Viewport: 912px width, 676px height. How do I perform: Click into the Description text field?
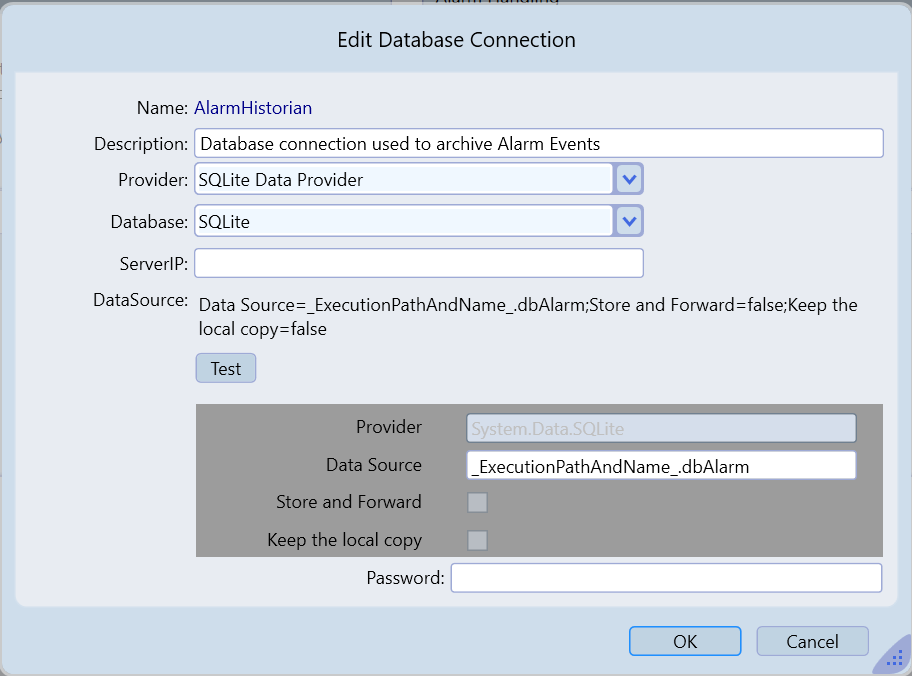click(538, 143)
